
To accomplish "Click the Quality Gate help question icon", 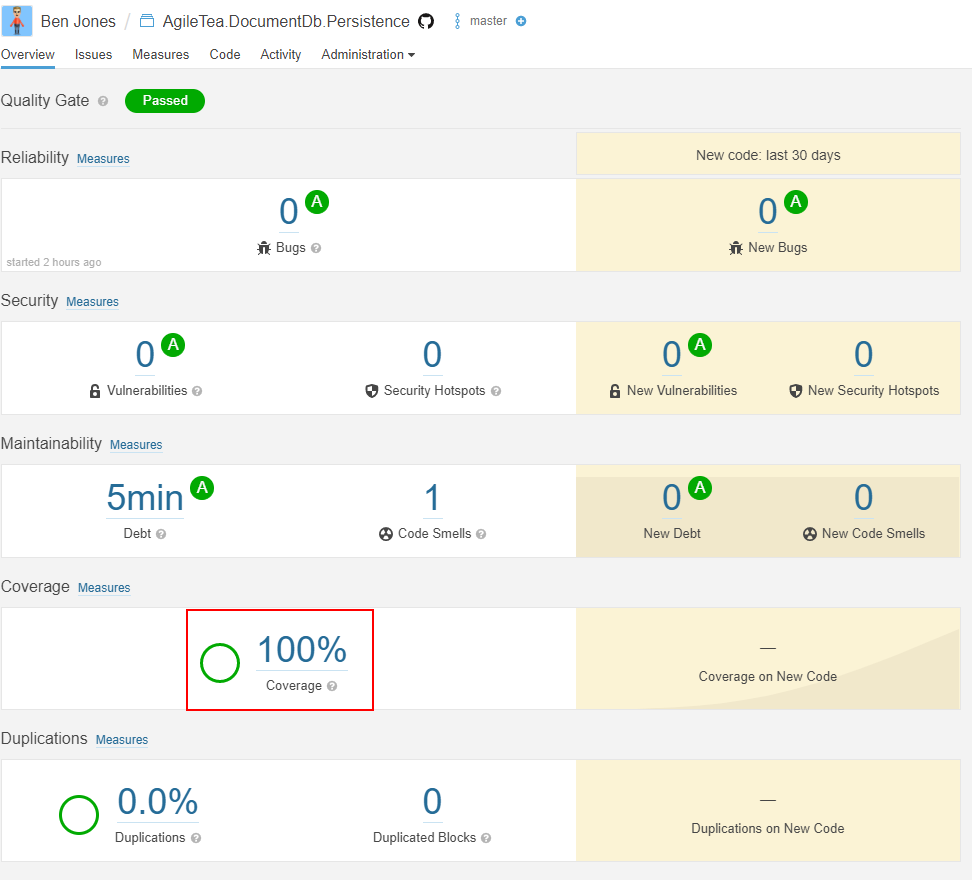I will [x=103, y=101].
